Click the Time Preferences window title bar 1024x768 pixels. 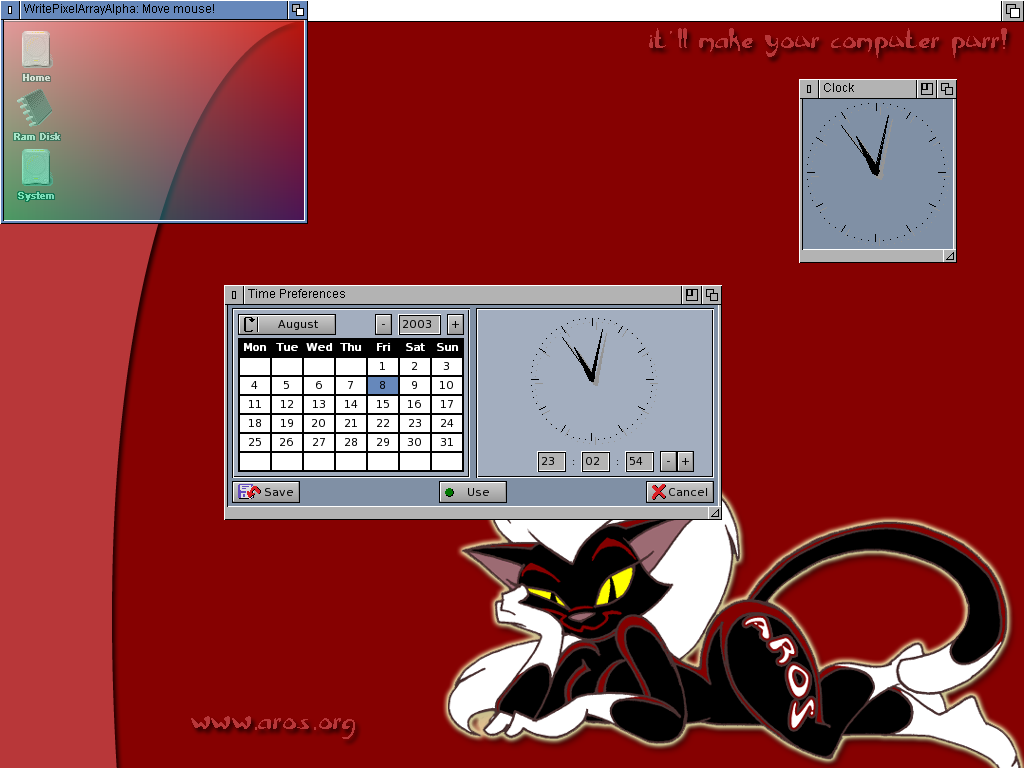pos(462,295)
